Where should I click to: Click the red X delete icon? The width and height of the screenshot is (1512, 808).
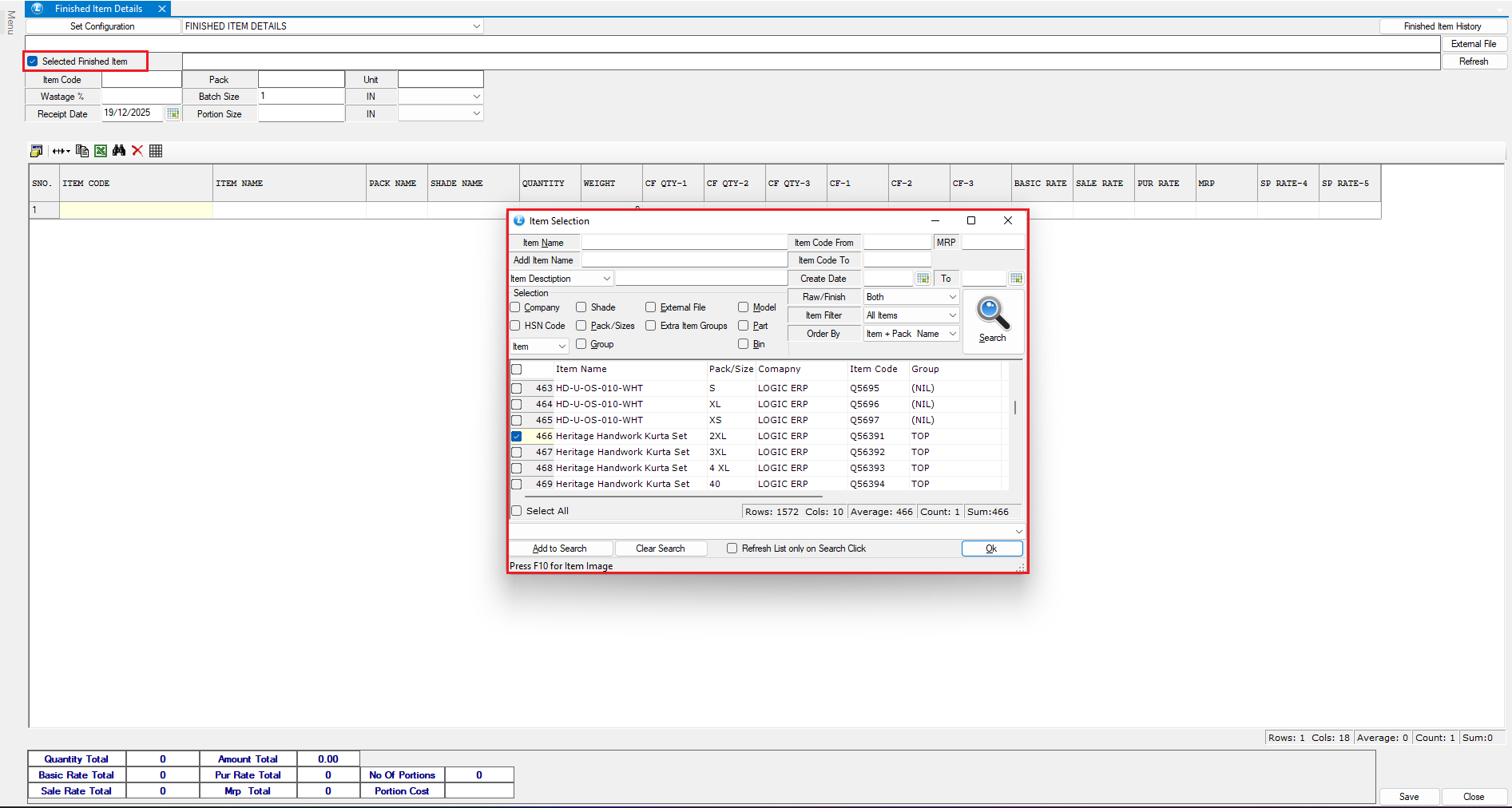pyautogui.click(x=137, y=151)
